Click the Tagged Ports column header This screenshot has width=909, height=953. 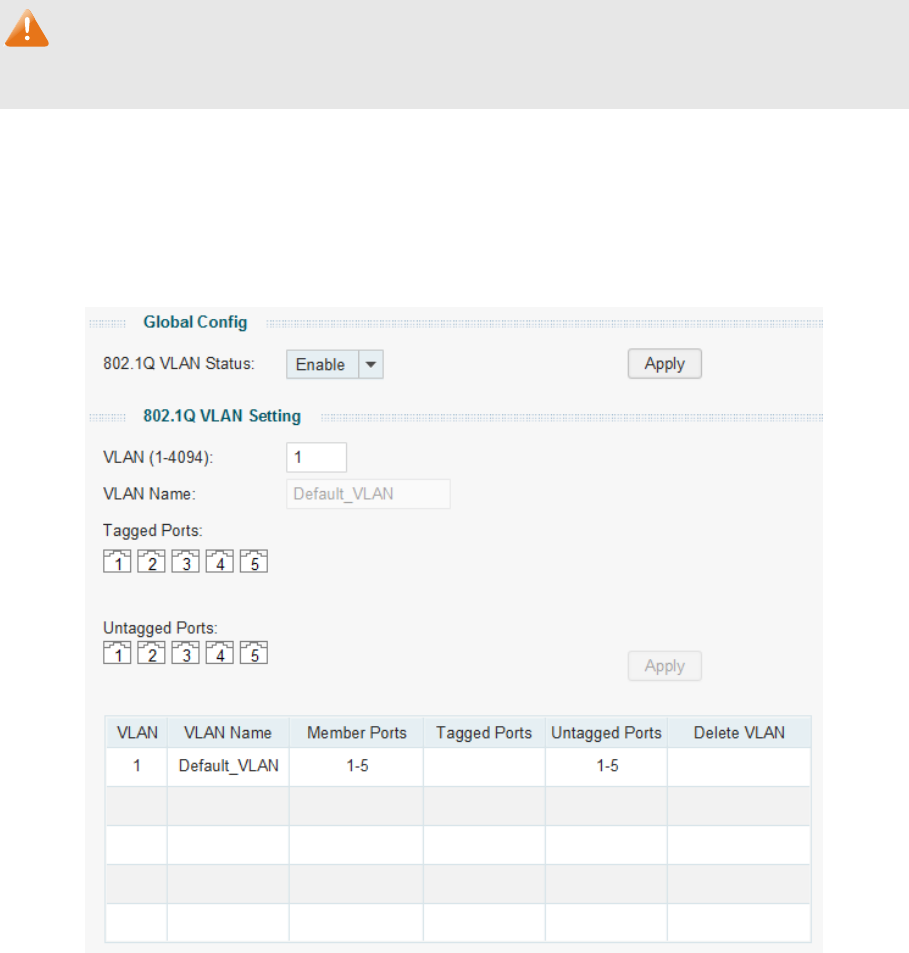pos(484,732)
